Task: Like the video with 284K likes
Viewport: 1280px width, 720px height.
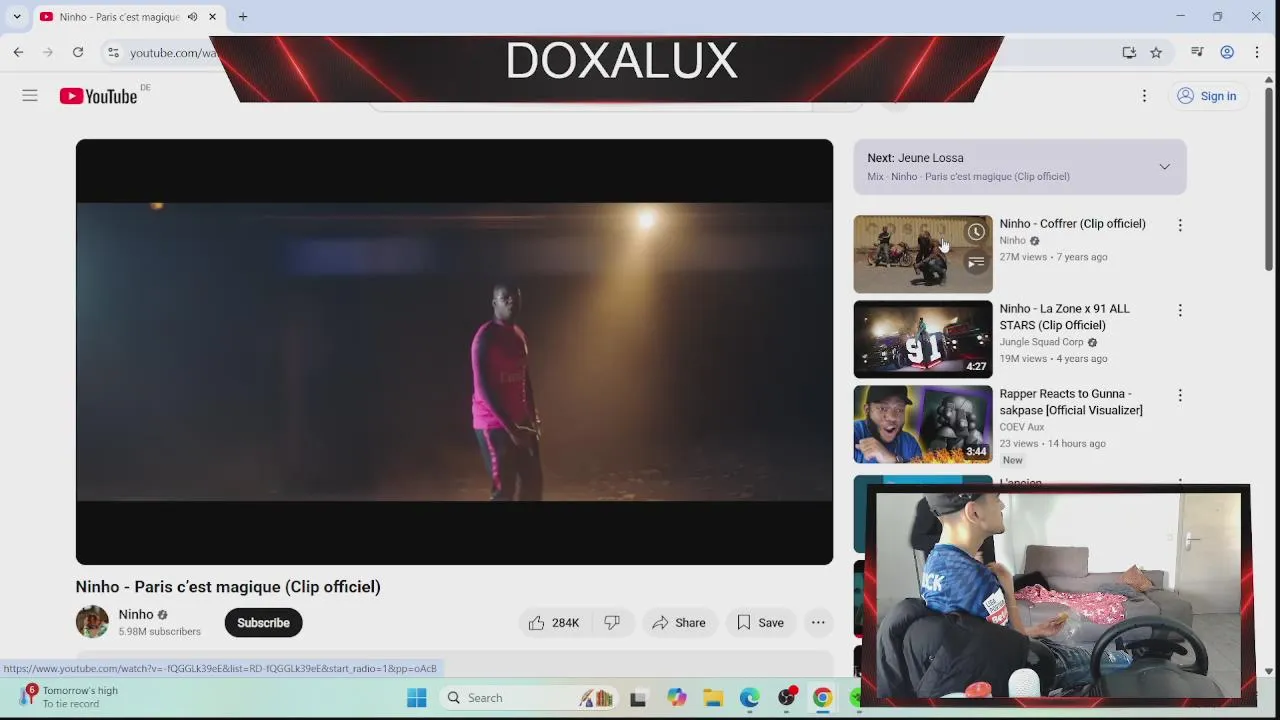Action: tap(554, 623)
